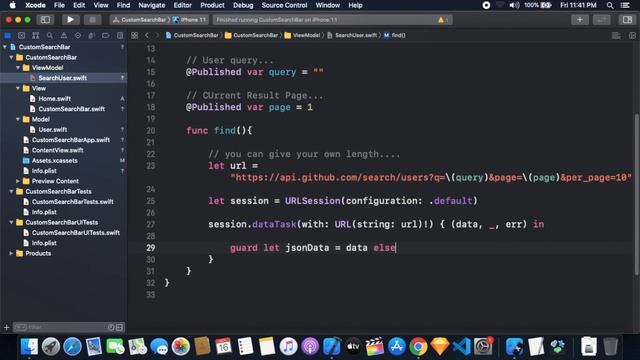Open the Find navigator magnifier
This screenshot has width=640, height=360.
click(50, 36)
